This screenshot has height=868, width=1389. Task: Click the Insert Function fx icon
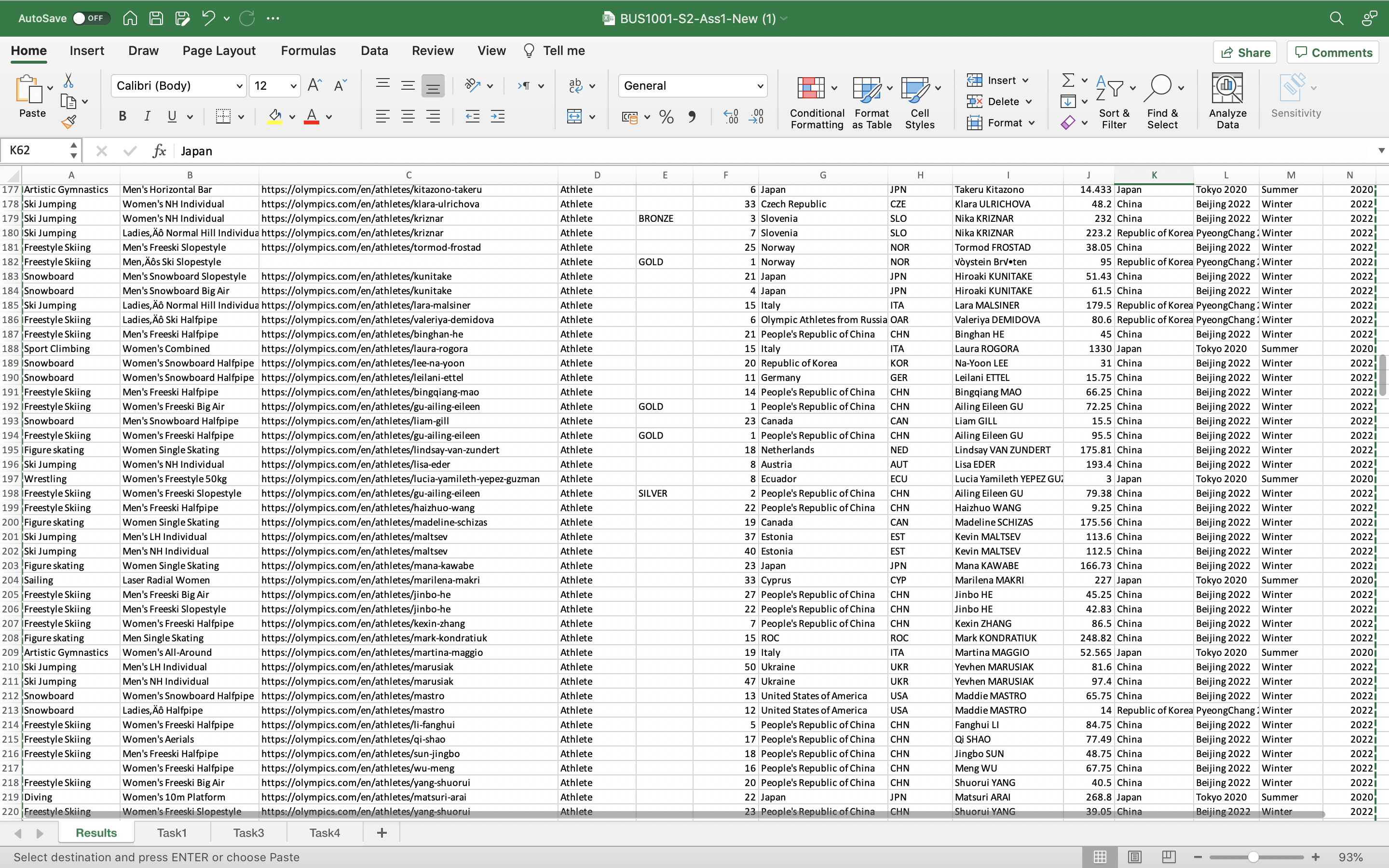point(159,151)
